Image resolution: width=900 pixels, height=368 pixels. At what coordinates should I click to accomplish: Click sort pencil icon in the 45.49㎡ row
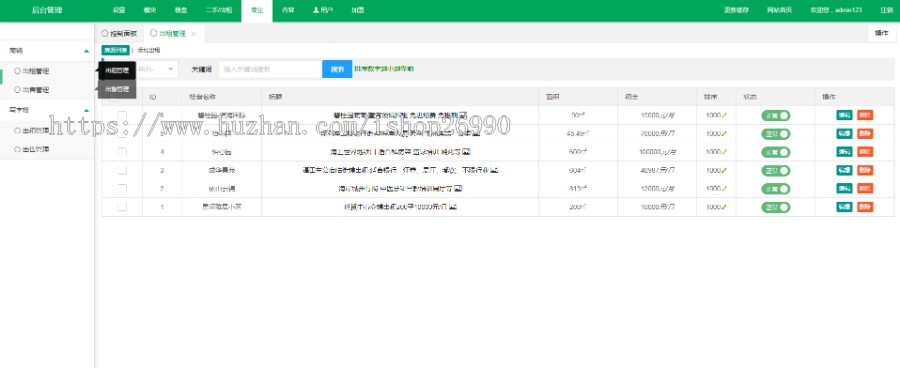(x=724, y=134)
